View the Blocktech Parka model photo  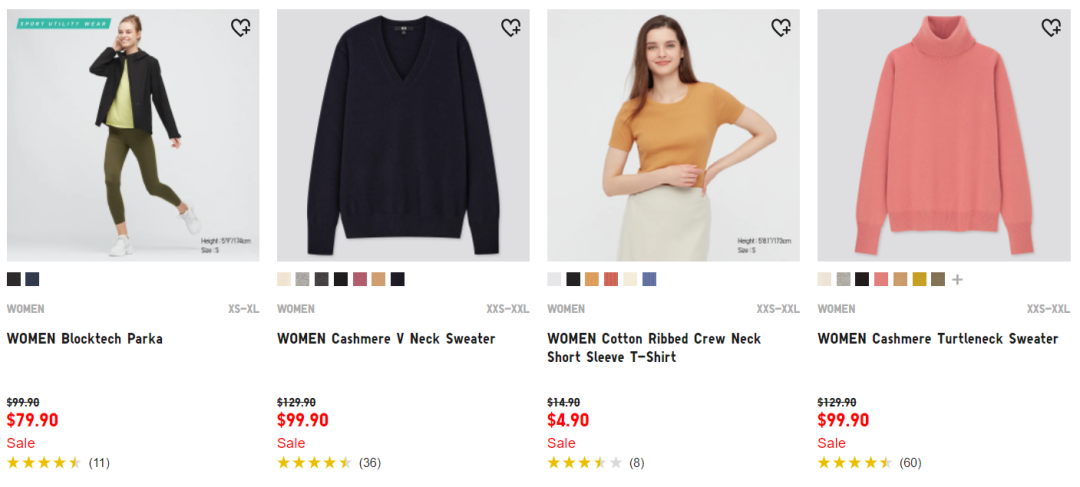pyautogui.click(x=133, y=135)
